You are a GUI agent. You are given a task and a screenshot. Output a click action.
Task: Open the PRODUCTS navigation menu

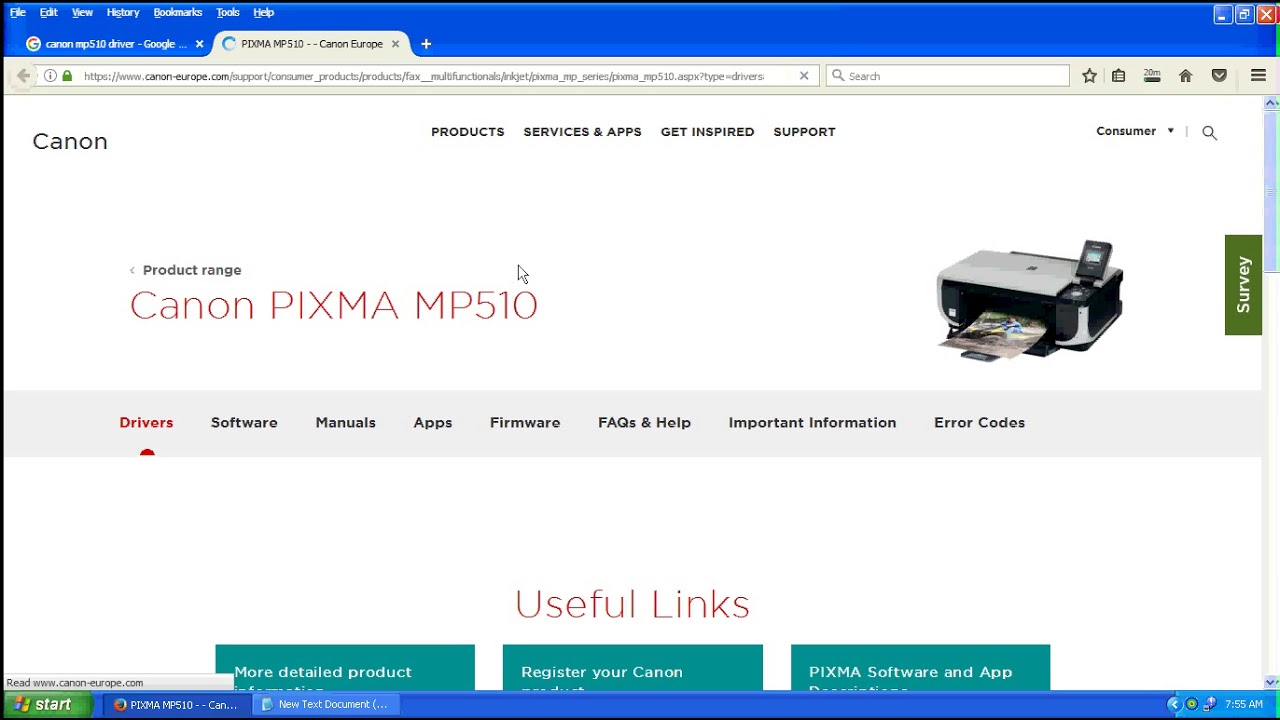tap(468, 132)
